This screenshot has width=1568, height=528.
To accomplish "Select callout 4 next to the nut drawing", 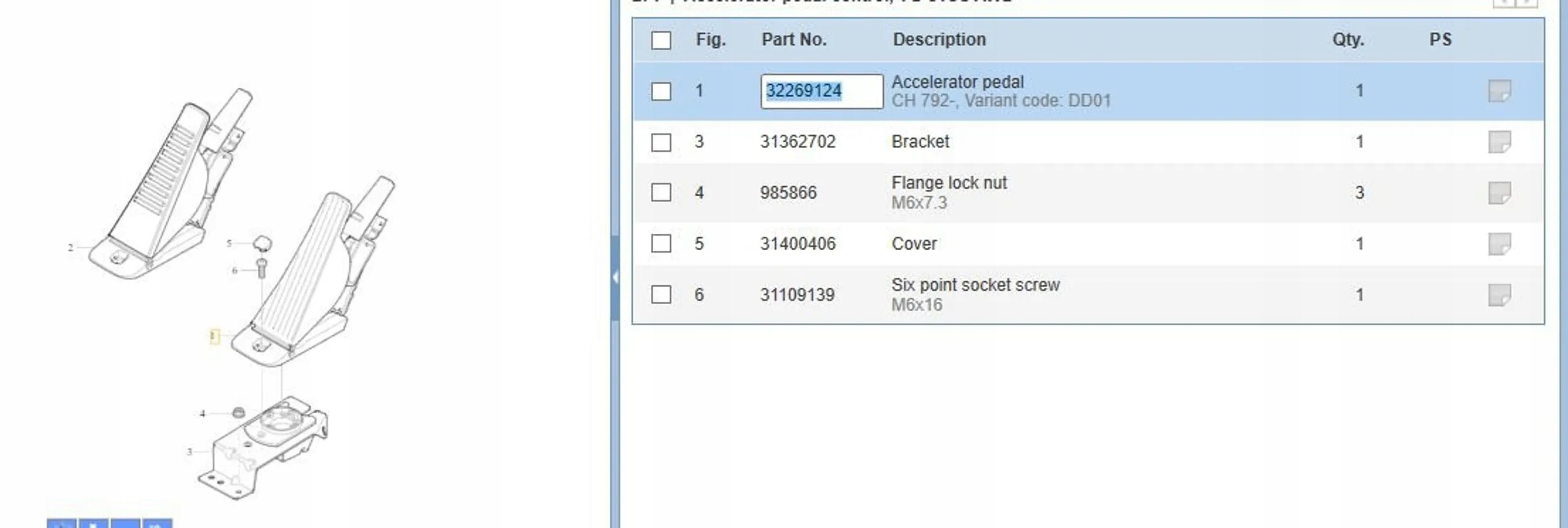I will pyautogui.click(x=202, y=414).
